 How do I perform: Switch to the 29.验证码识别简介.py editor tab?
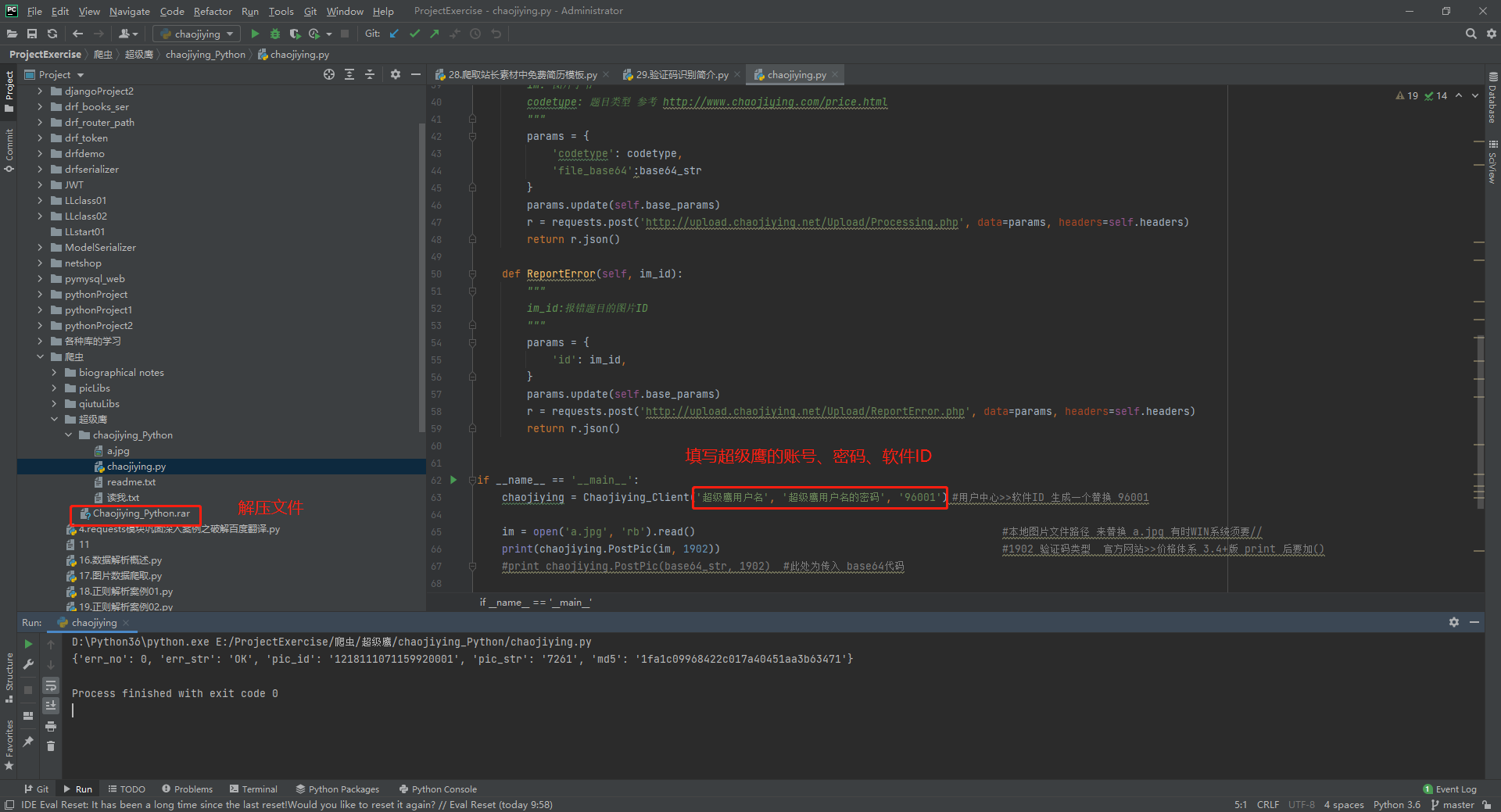(x=681, y=75)
